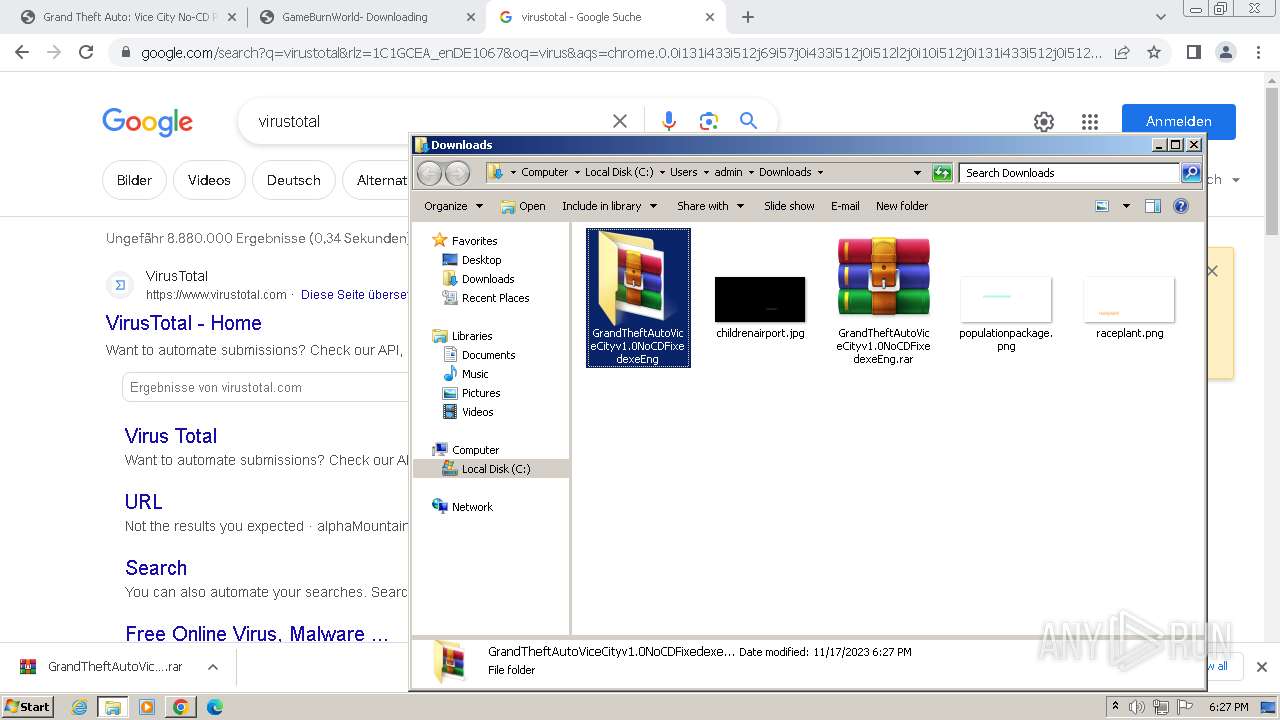Open Chrome side panel icon
Image resolution: width=1280 pixels, height=720 pixels.
click(1193, 52)
